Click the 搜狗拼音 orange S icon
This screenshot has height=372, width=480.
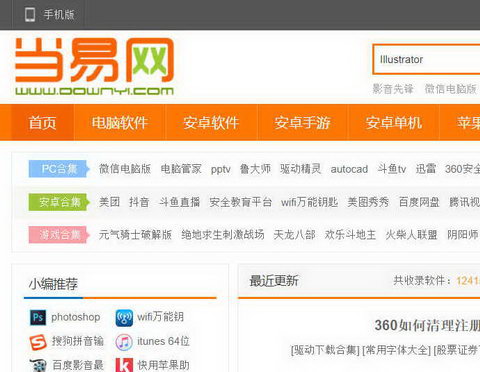38,342
